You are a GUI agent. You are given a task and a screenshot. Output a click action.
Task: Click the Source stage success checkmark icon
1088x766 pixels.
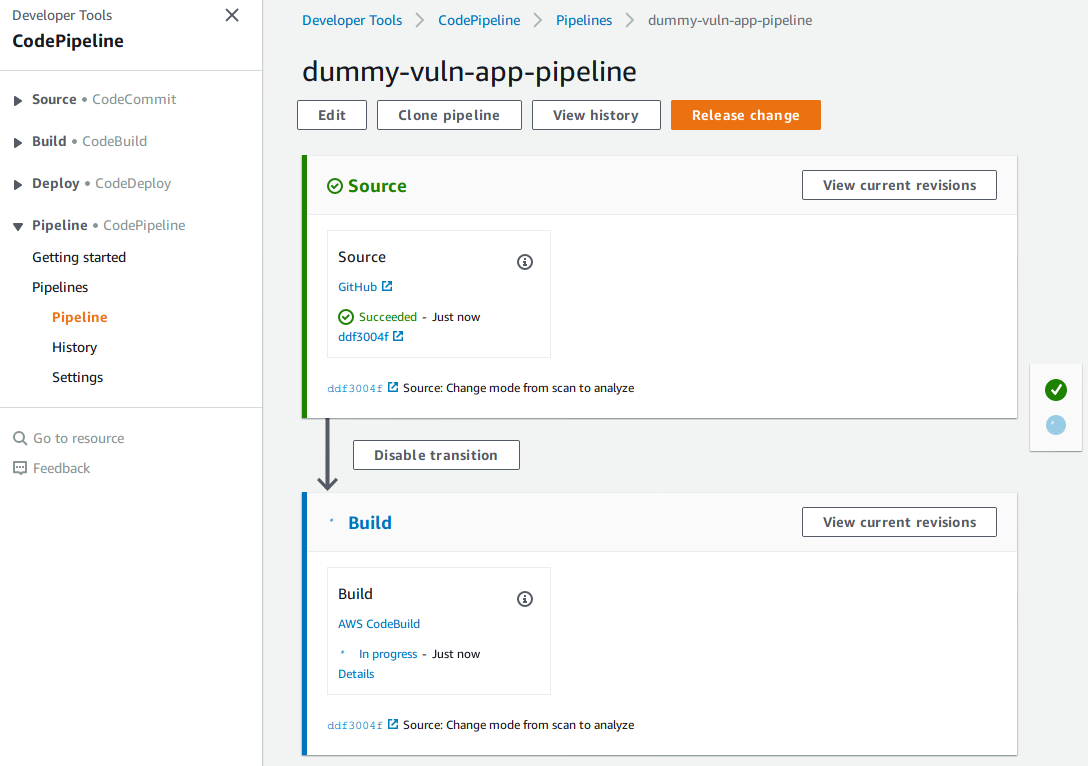click(334, 186)
